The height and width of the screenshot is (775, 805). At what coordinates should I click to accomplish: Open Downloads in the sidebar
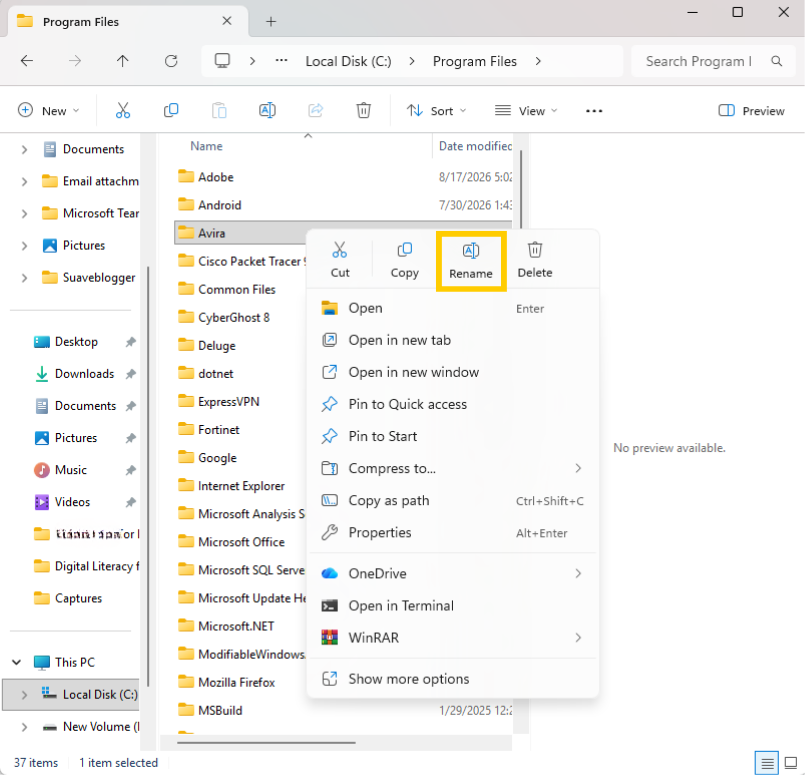pos(84,374)
